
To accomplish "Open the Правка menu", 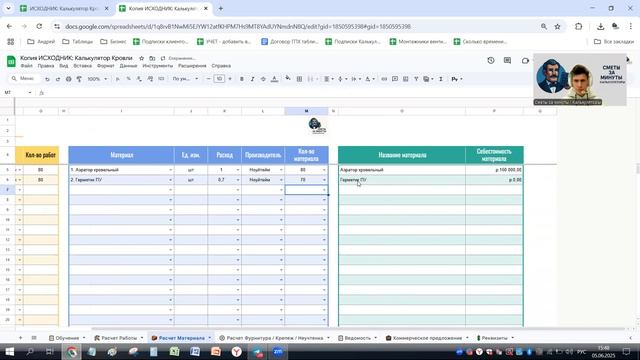I will click(46, 66).
